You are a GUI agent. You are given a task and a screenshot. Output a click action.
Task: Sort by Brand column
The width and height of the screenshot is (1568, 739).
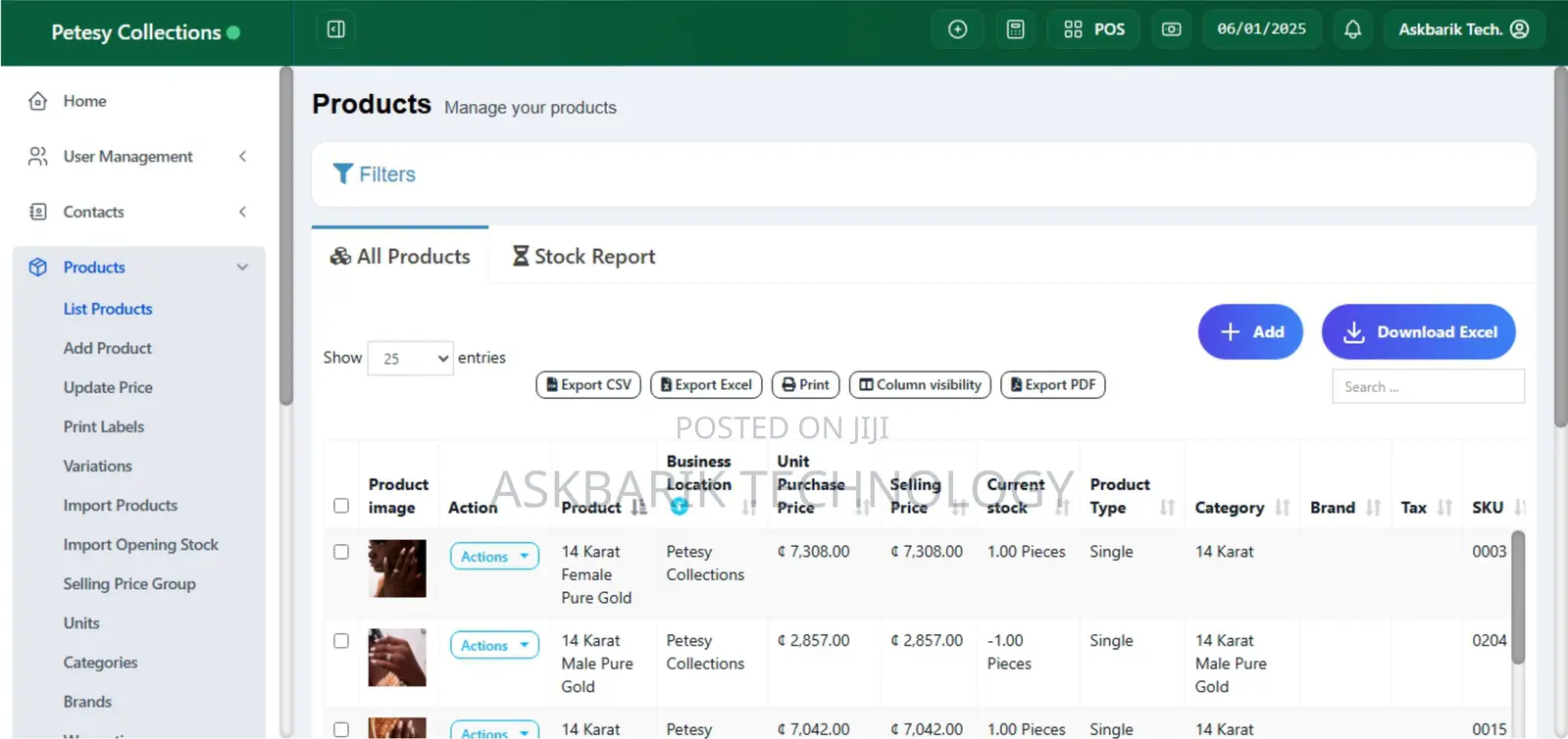pos(1373,508)
